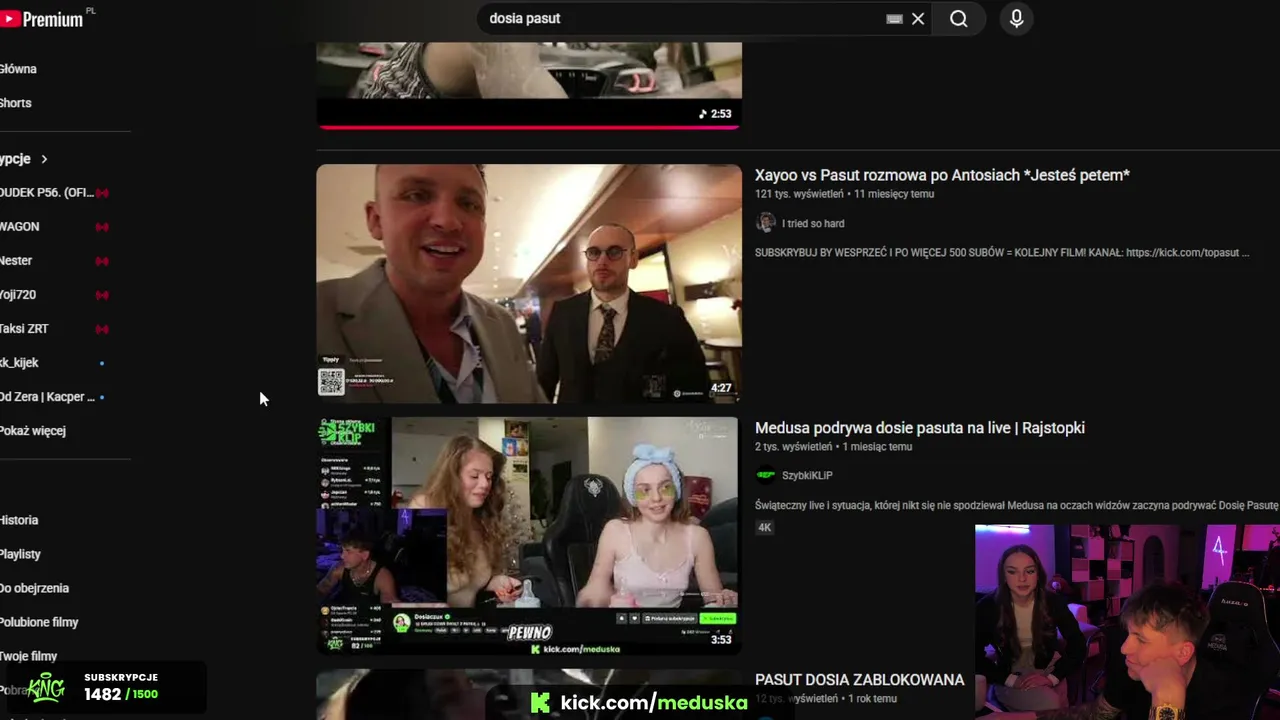Open the 'PASUT DOSIA ZABLOKOWANA' video title
The image size is (1280, 720).
click(x=860, y=680)
